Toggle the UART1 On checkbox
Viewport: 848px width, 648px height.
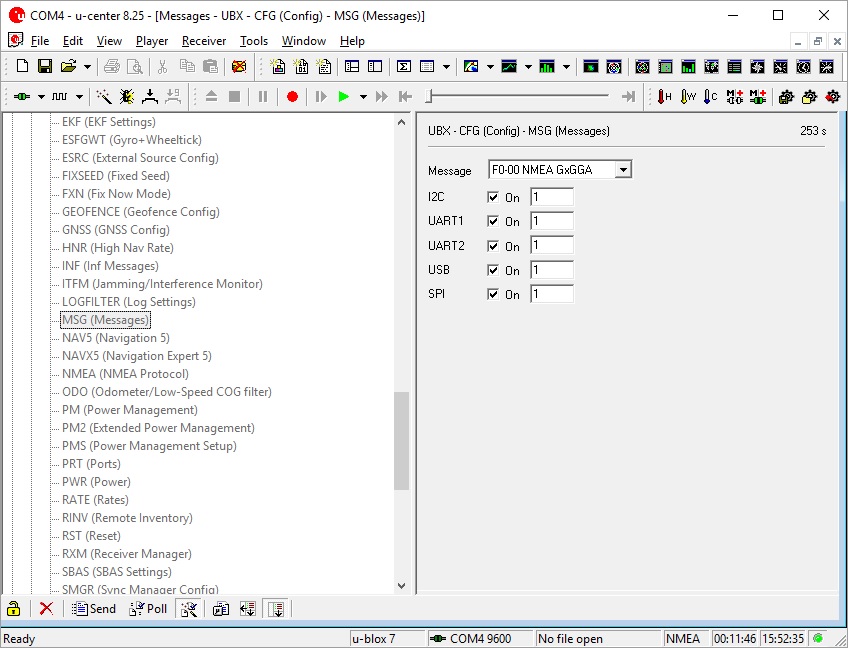[493, 221]
